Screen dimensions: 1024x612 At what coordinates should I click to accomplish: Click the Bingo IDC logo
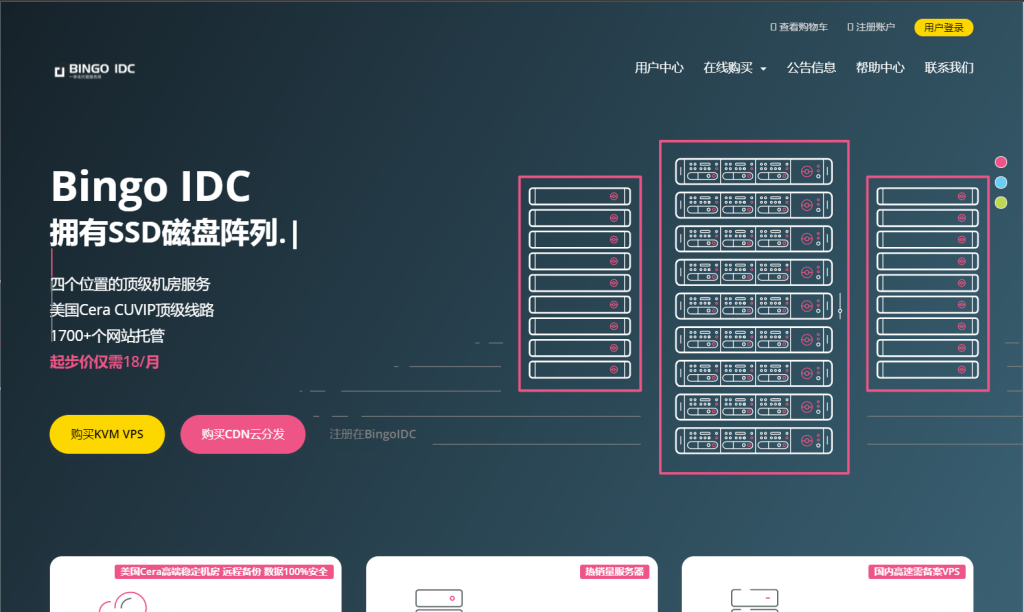95,70
